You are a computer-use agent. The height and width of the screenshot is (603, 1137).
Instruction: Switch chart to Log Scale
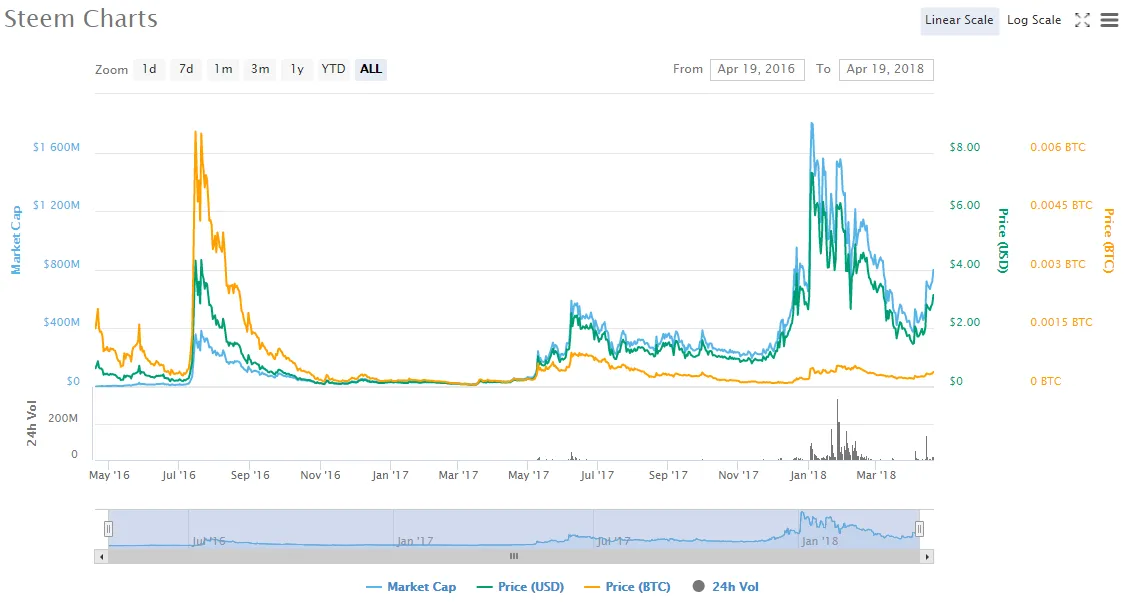[1033, 20]
